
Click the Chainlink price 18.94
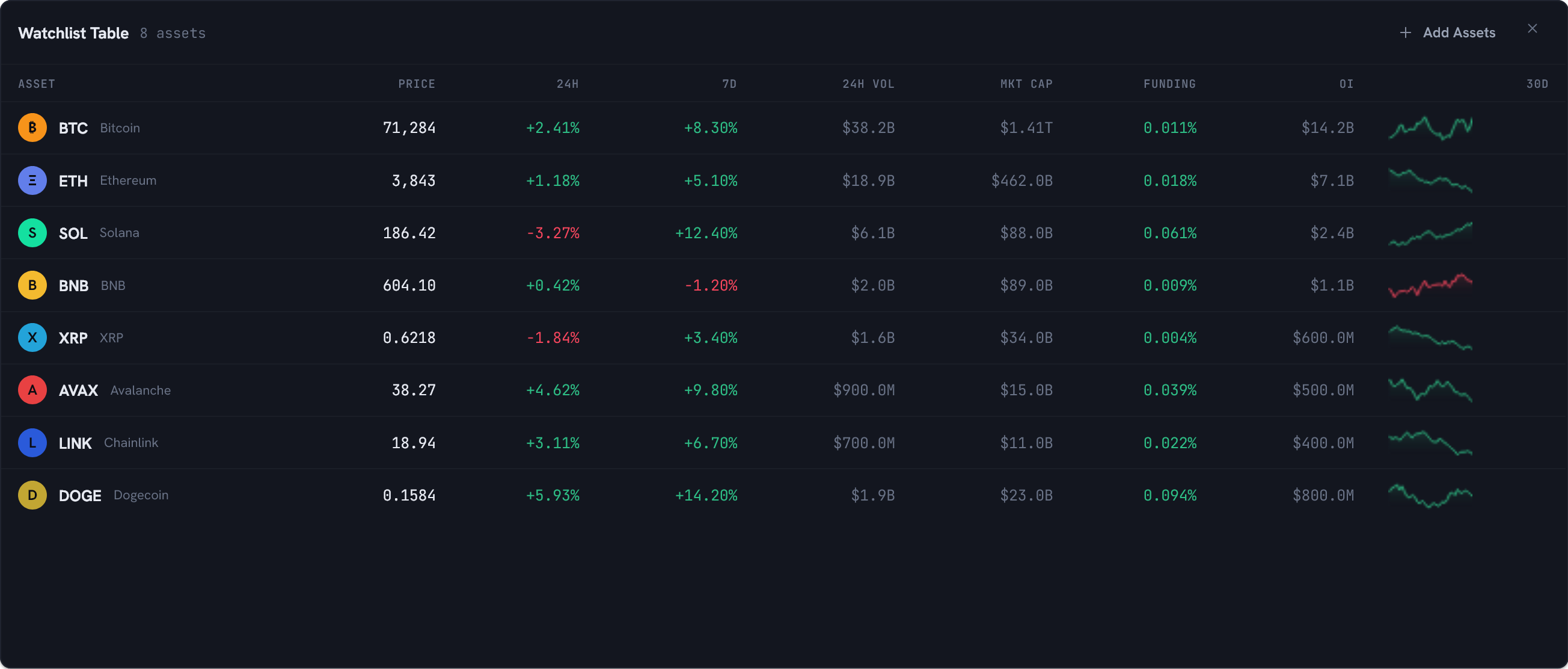414,443
